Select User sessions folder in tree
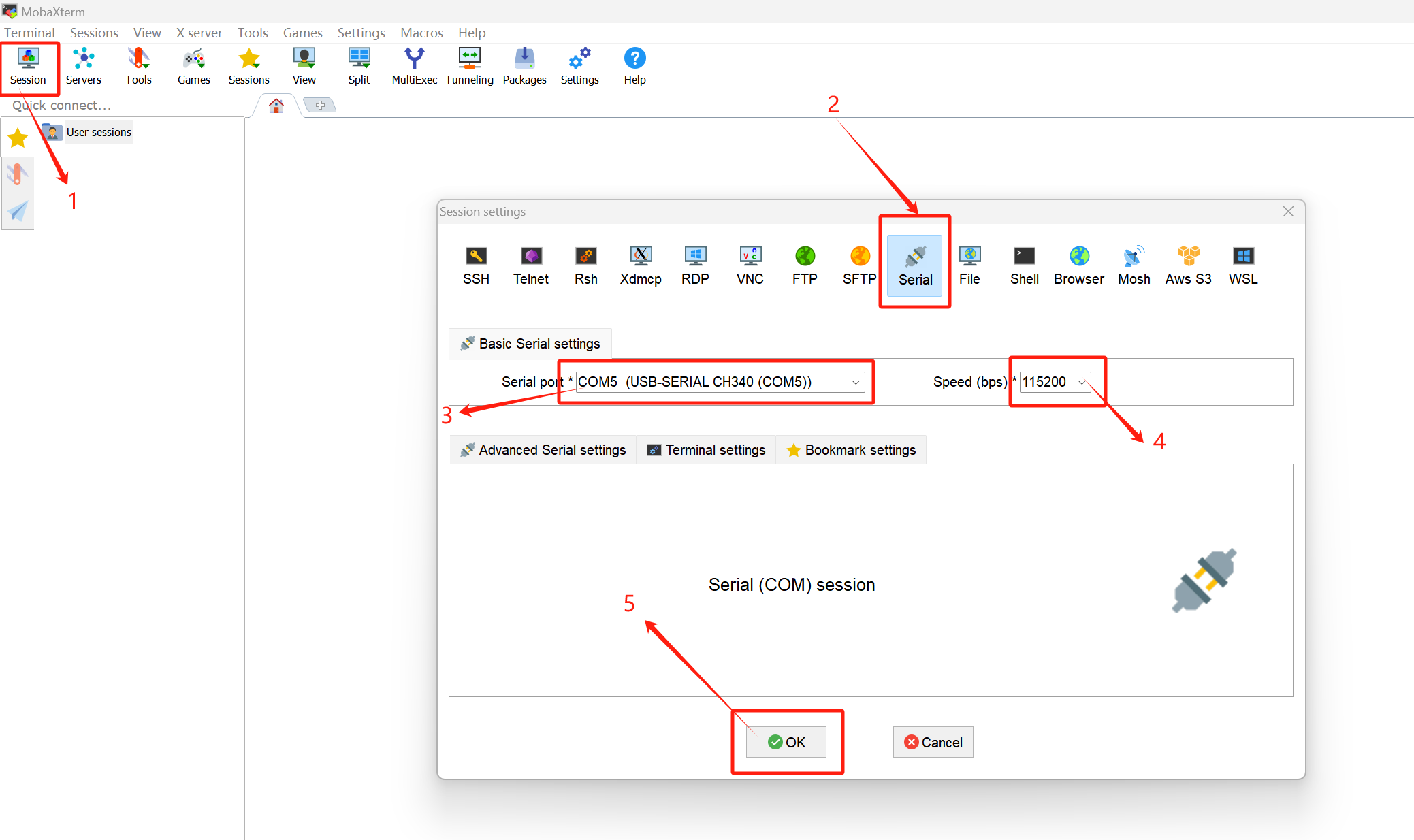 tap(87, 132)
